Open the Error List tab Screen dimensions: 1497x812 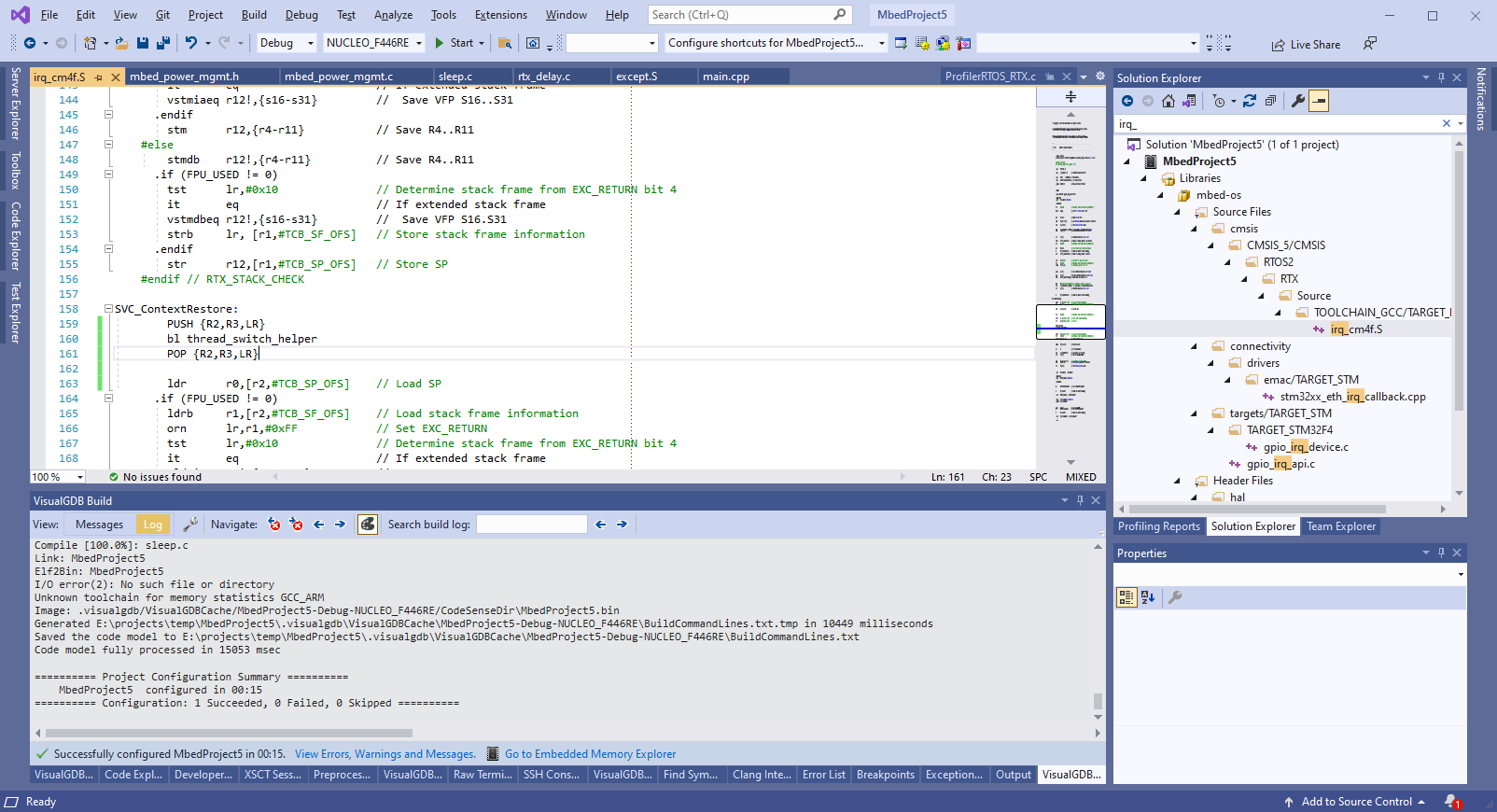(824, 775)
